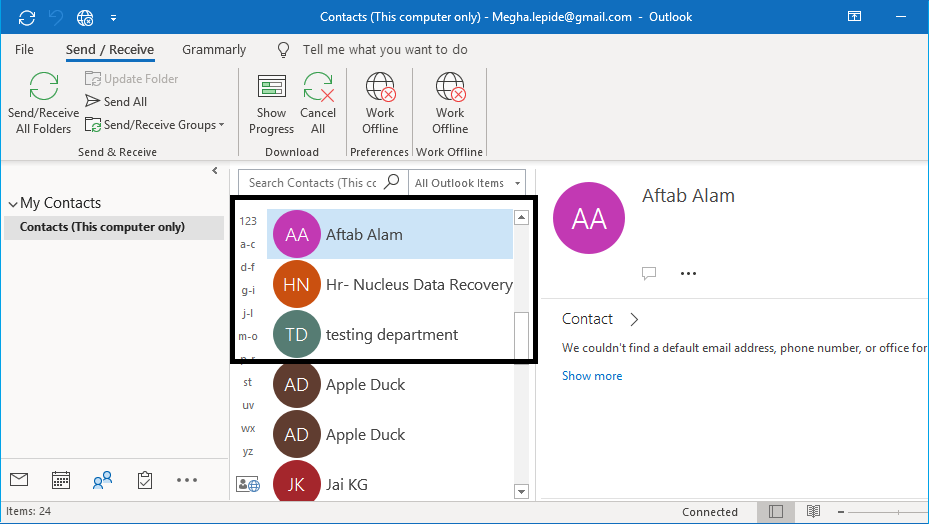This screenshot has height=524, width=929.
Task: Toggle Work Offline in Preferences group
Action: [380, 104]
